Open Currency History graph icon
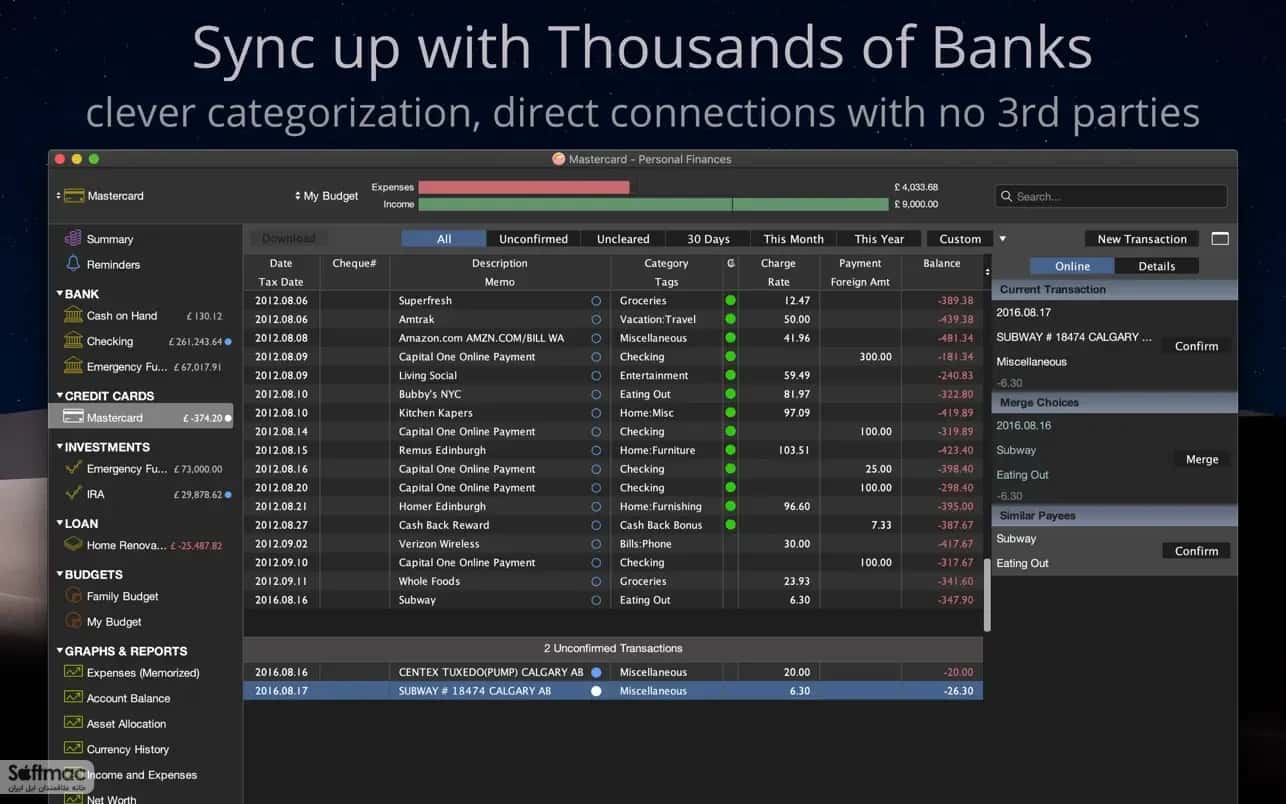Viewport: 1286px width, 804px height. click(x=73, y=748)
